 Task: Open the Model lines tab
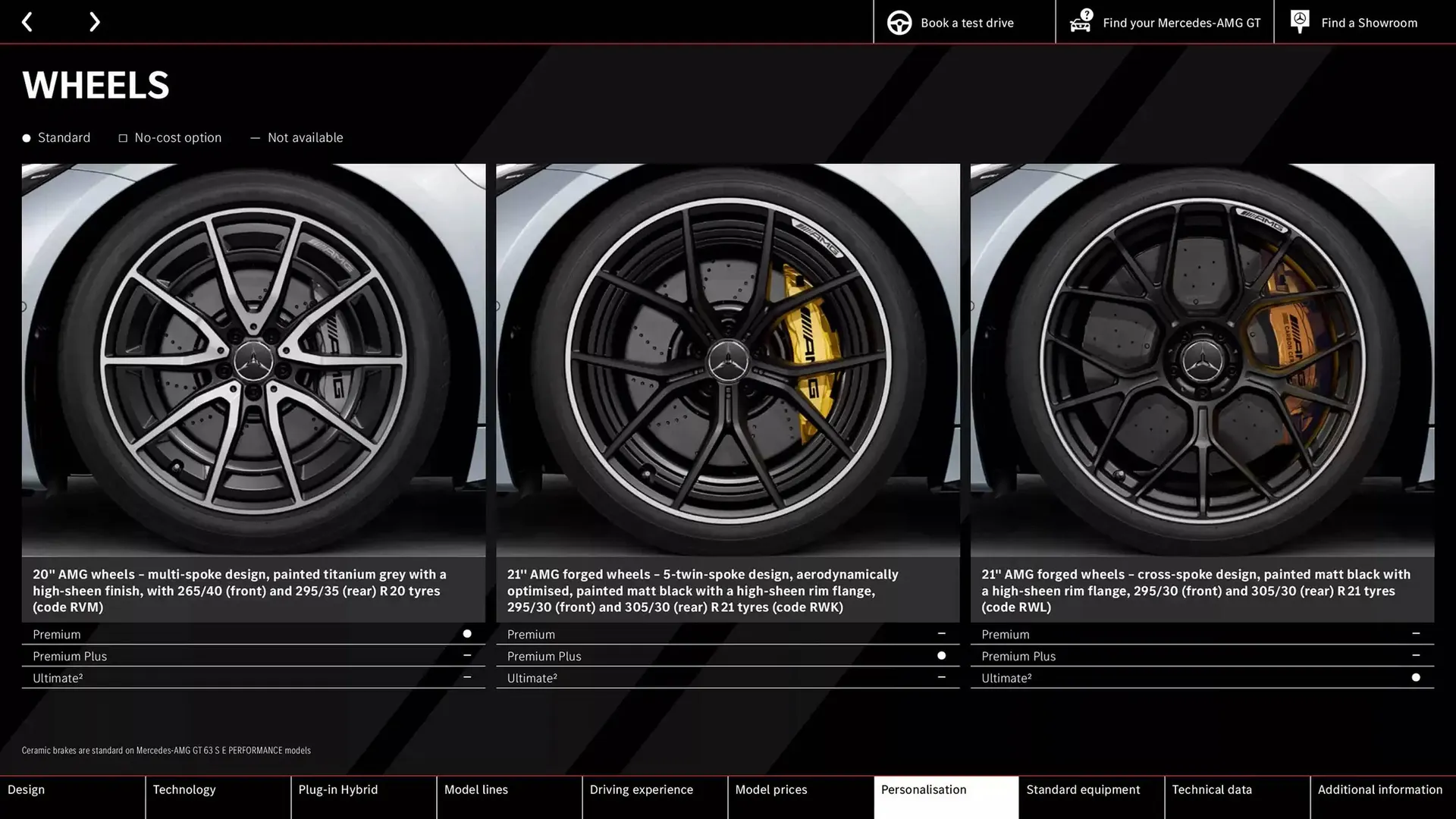[509, 797]
